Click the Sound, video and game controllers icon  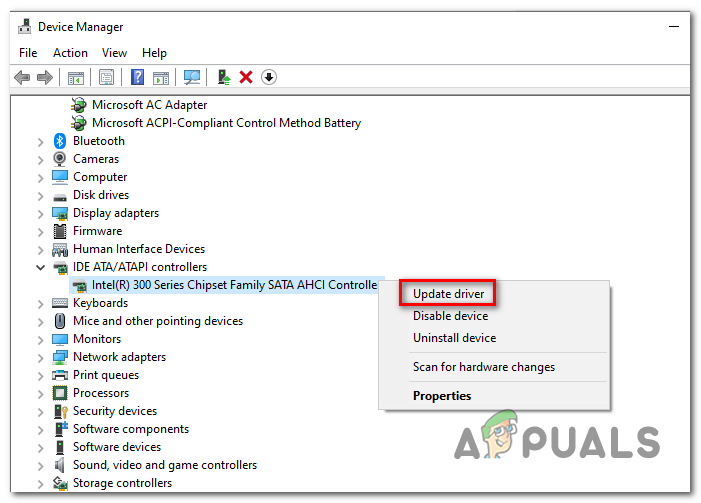(x=59, y=465)
